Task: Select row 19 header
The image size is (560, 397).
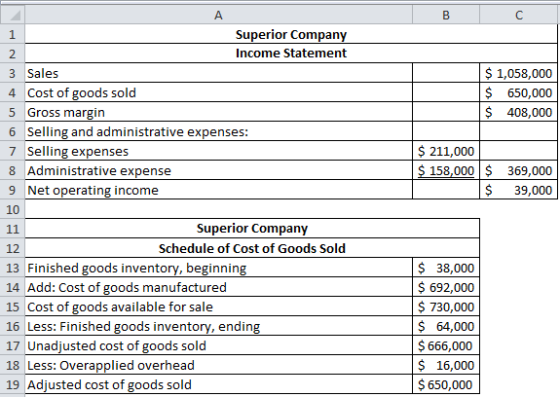Action: 12,385
